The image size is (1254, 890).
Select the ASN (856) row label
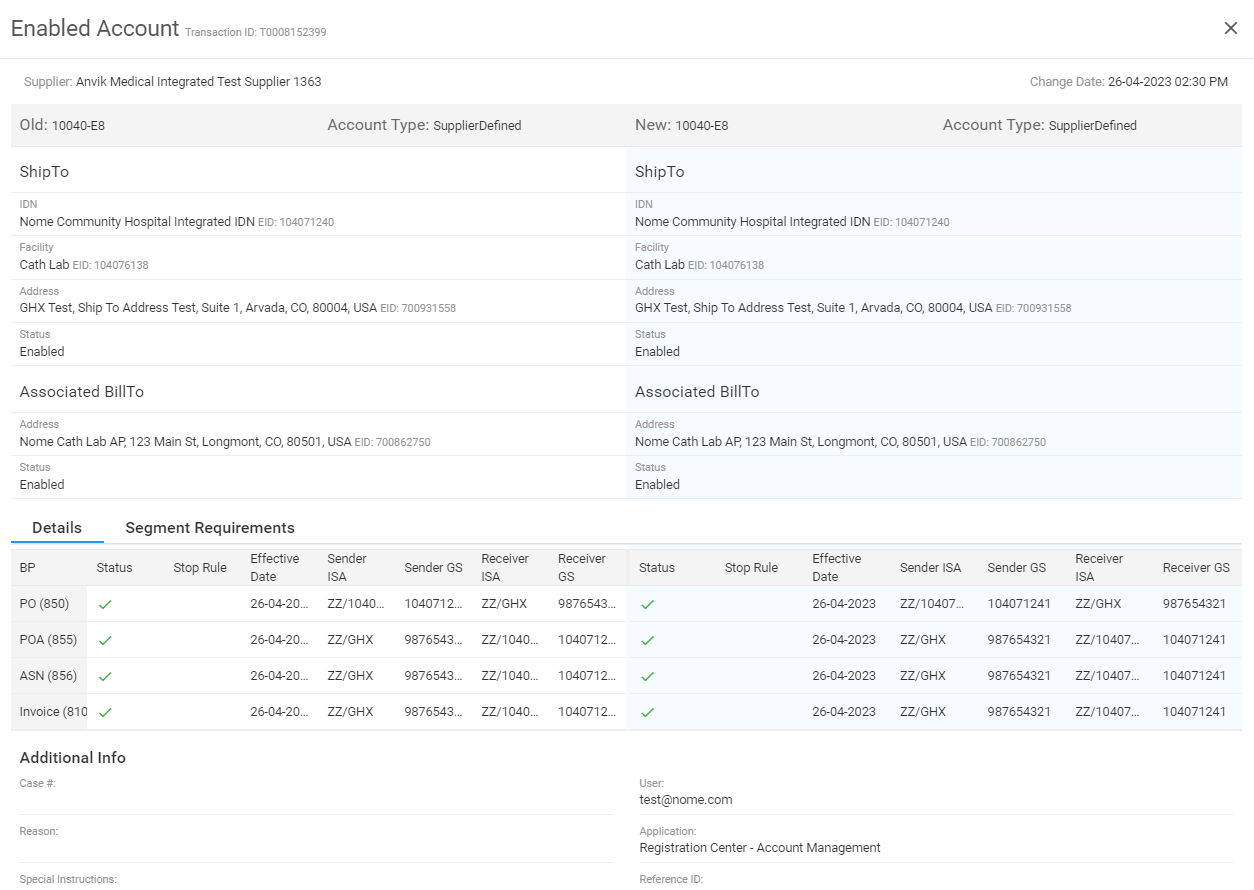[48, 676]
